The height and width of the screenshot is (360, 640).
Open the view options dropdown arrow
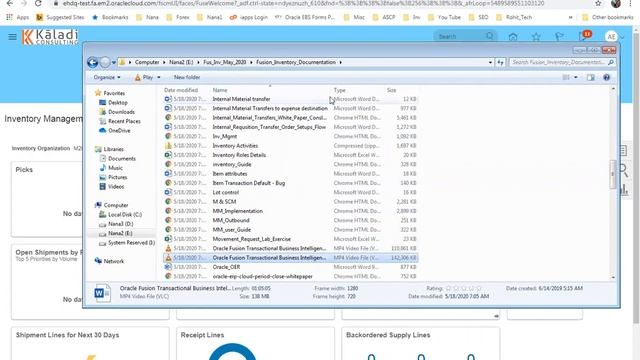pos(576,77)
